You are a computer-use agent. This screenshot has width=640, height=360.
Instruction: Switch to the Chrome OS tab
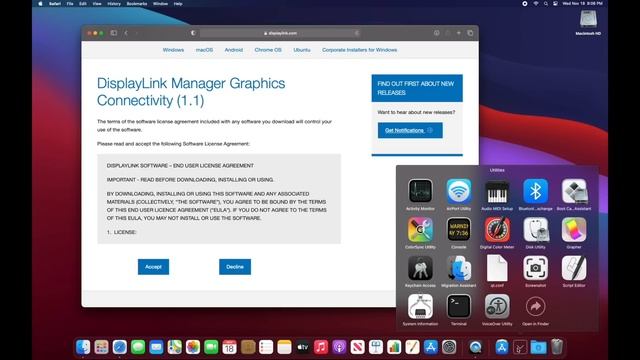click(268, 50)
